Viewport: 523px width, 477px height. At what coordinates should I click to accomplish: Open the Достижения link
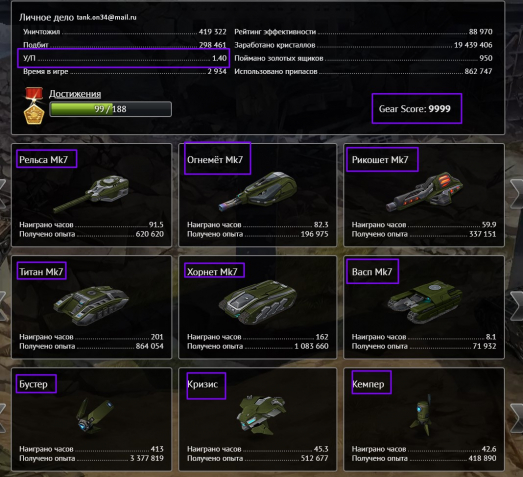click(75, 94)
